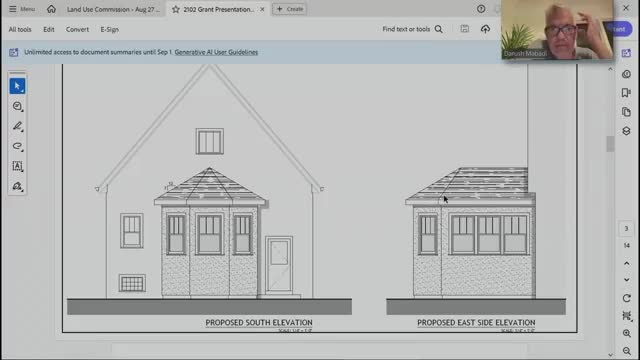Go to the Home icon
This screenshot has width=640, height=360.
51,9
